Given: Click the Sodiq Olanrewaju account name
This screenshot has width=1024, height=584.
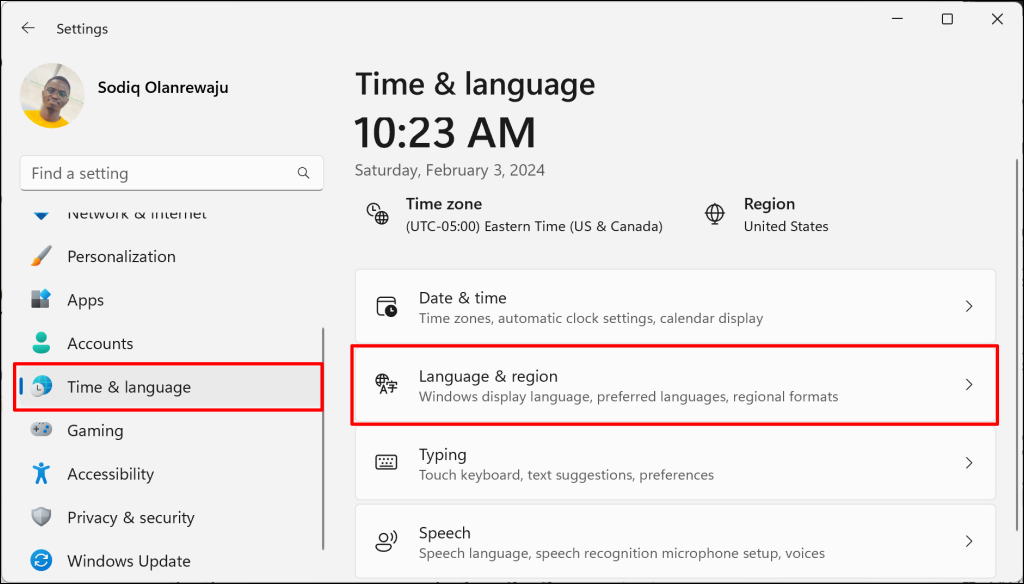Looking at the screenshot, I should point(163,87).
